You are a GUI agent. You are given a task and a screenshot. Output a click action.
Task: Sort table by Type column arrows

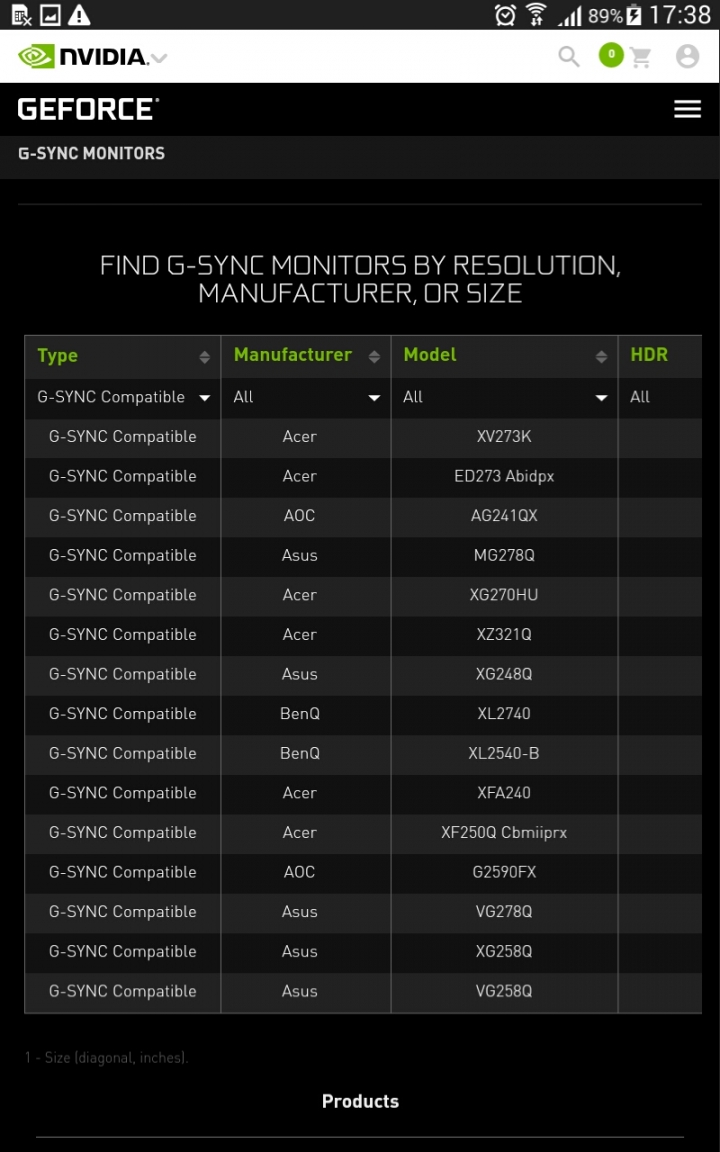204,357
